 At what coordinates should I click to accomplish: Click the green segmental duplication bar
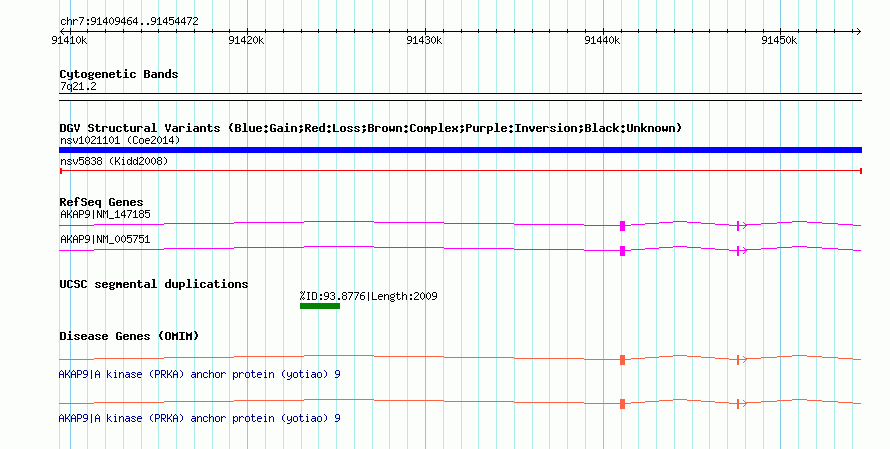click(x=320, y=306)
